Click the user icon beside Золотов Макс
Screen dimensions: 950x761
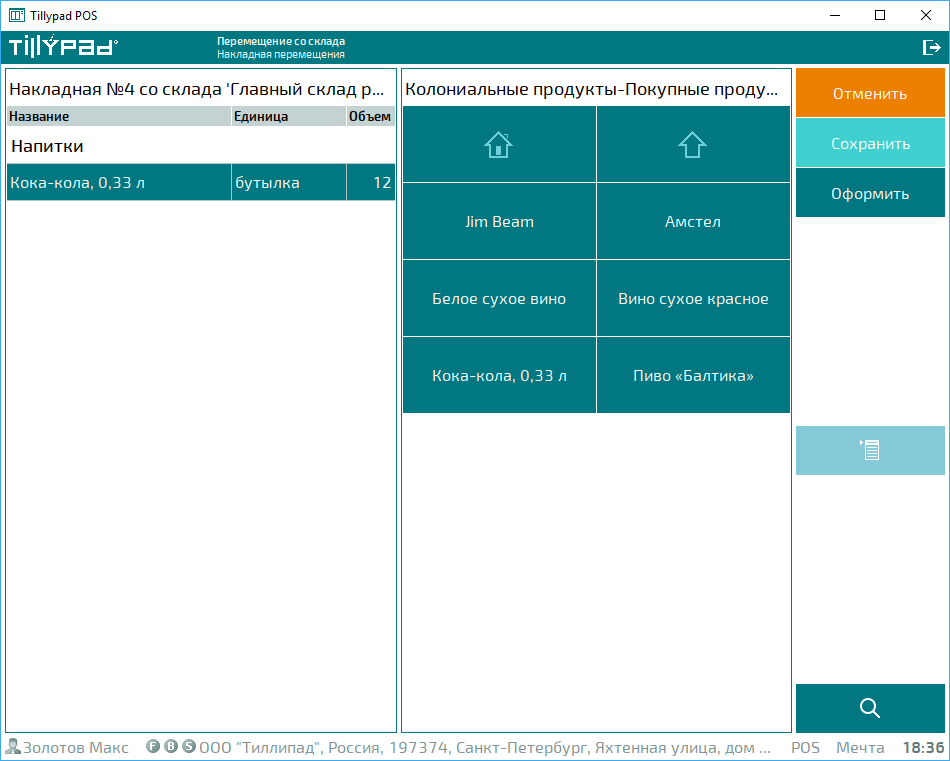13,747
